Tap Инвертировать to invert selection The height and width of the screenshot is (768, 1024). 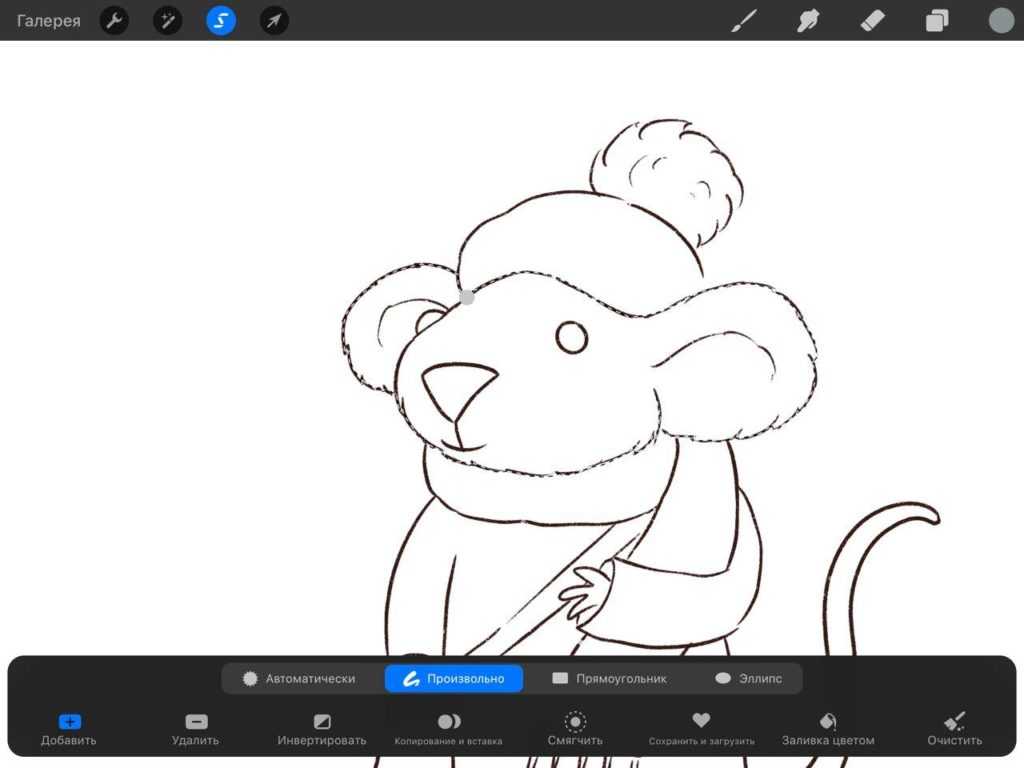[322, 729]
